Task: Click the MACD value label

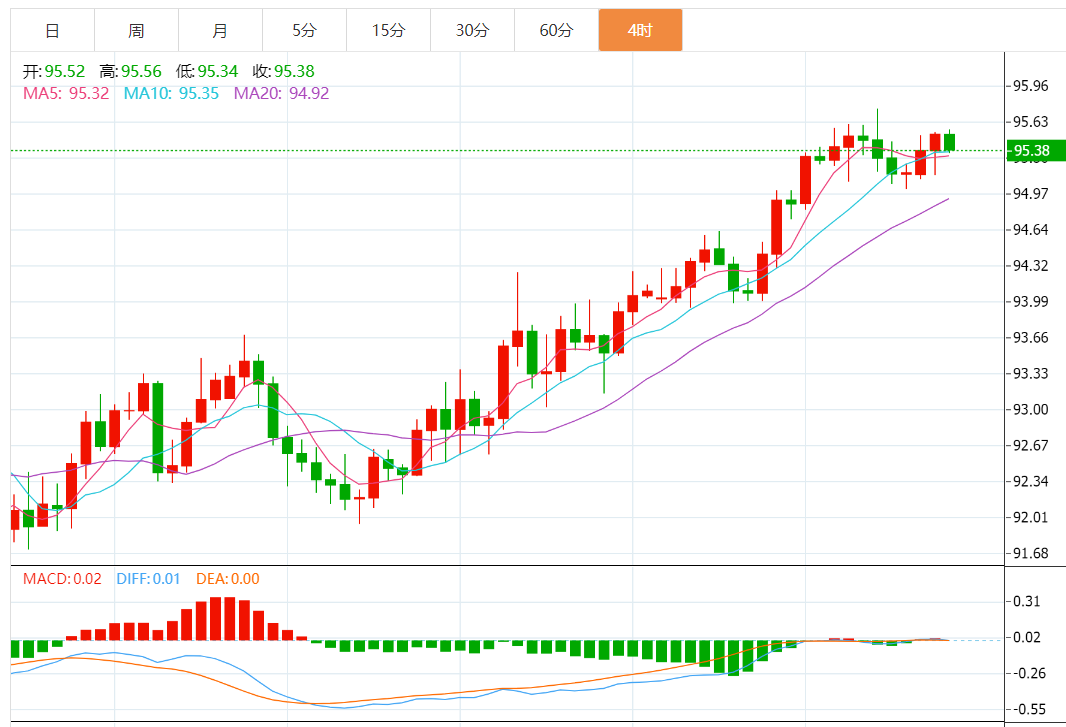Action: coord(62,578)
